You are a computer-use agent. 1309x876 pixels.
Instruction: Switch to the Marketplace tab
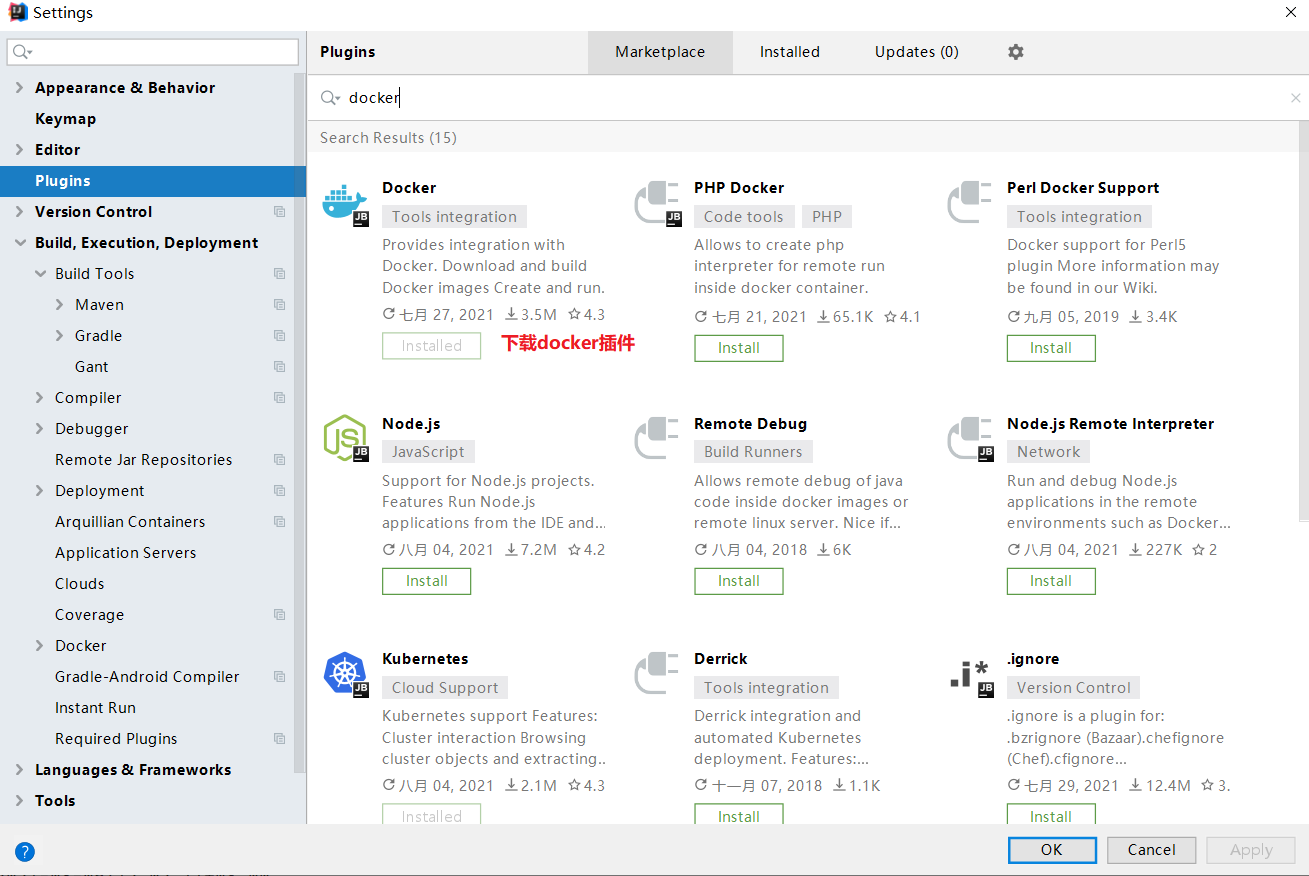(x=660, y=52)
